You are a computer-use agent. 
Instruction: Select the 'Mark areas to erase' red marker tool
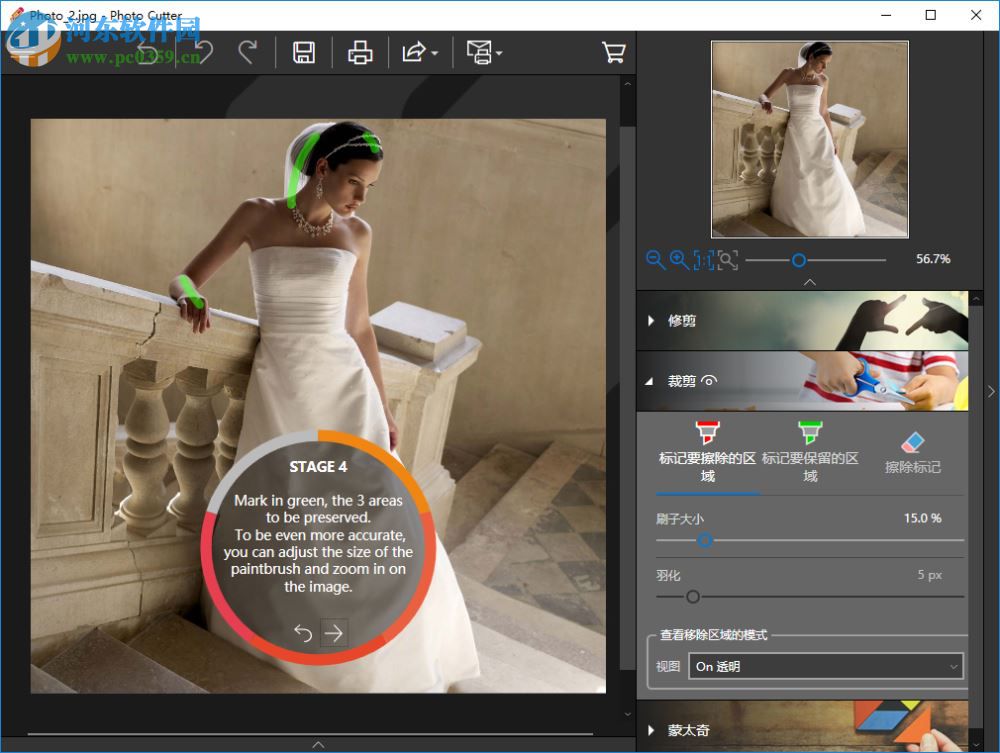[707, 450]
